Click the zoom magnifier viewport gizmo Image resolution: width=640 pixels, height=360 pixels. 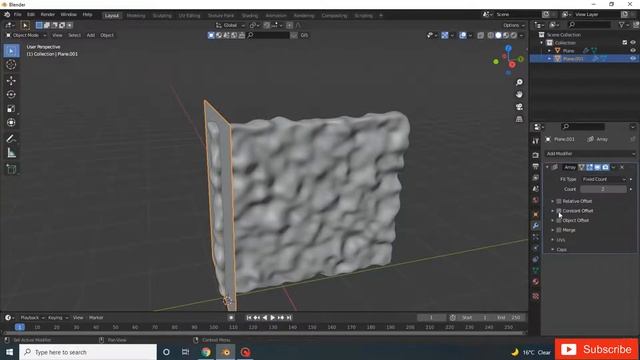519,82
